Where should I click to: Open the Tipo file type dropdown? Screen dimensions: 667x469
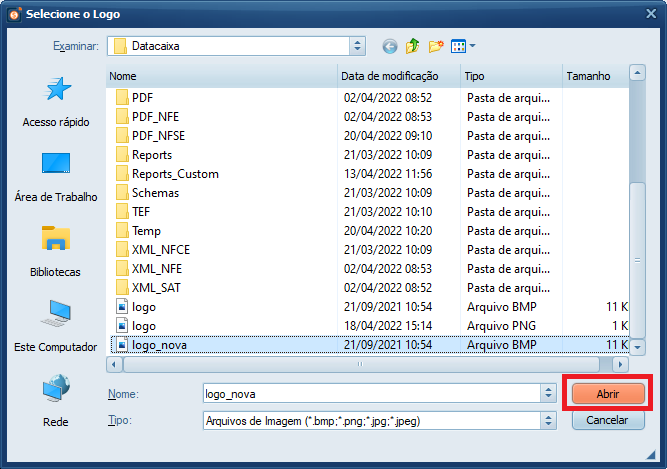[x=547, y=421]
